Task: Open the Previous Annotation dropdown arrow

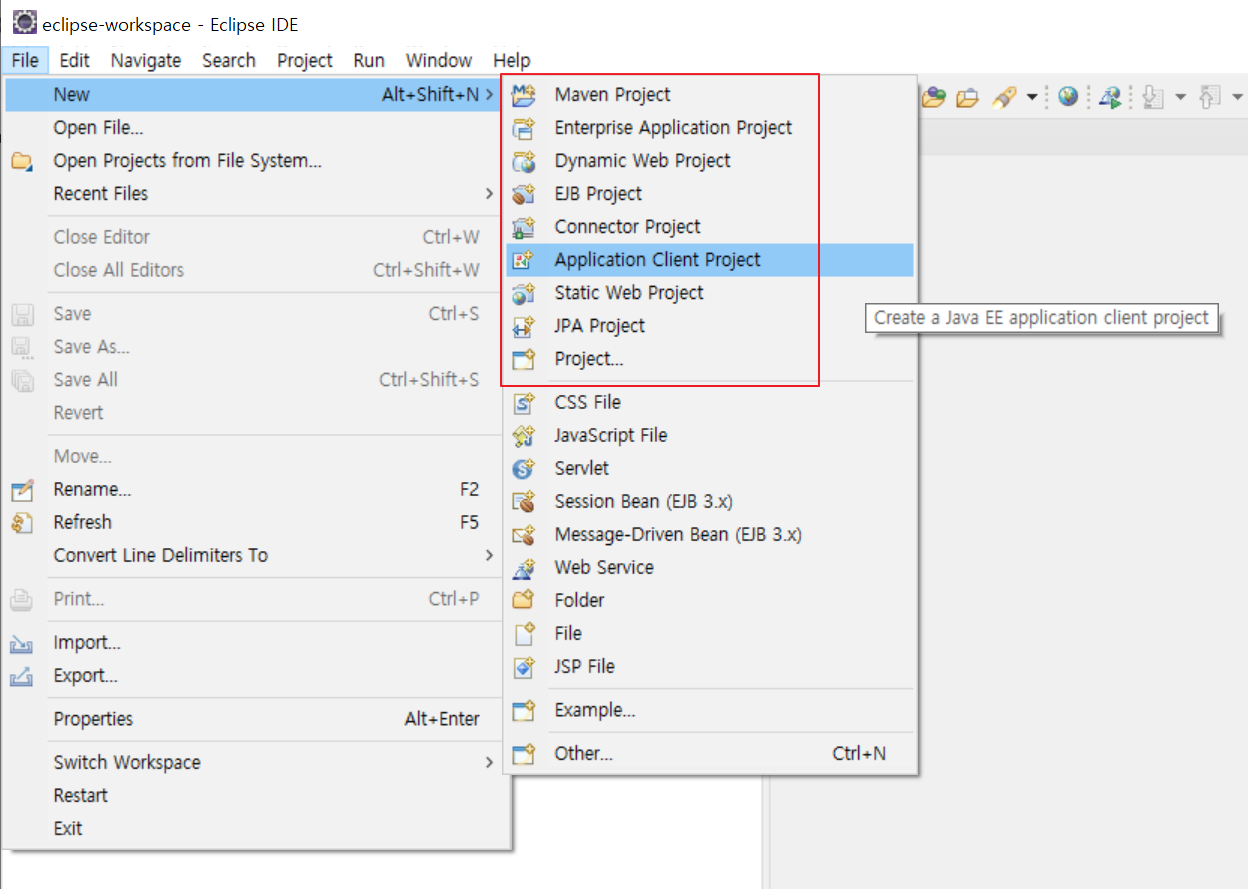Action: [x=1237, y=97]
